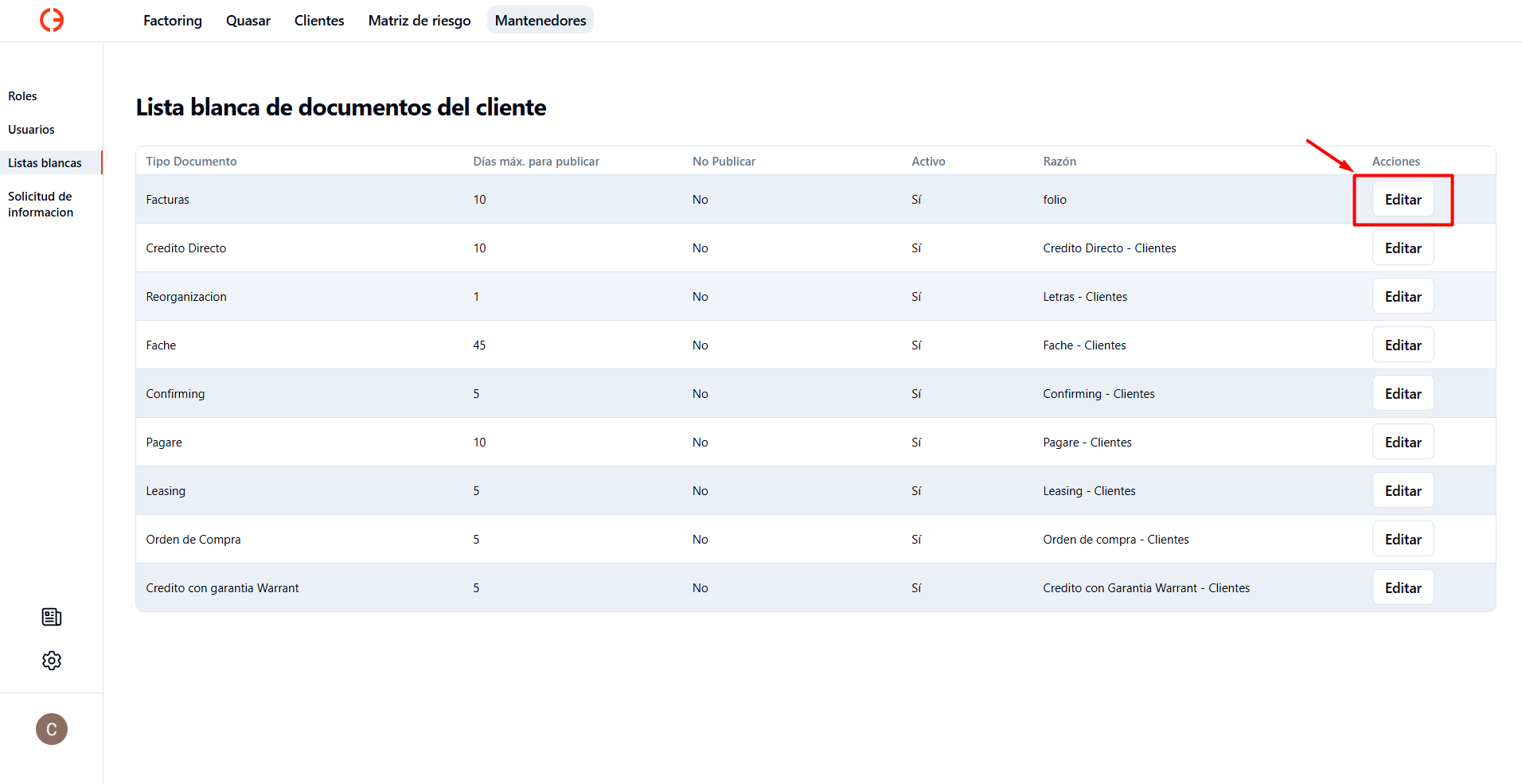Edit the Facturas document row
Image resolution: width=1522 pixels, height=784 pixels.
tap(1403, 200)
